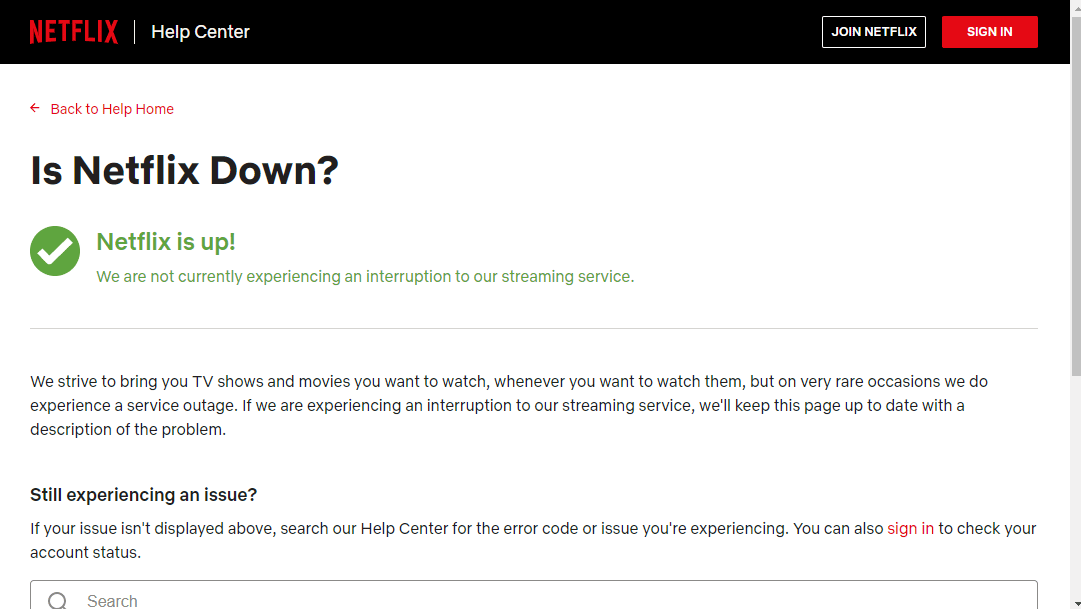Click the "Netflix is up!" status text

click(x=165, y=241)
